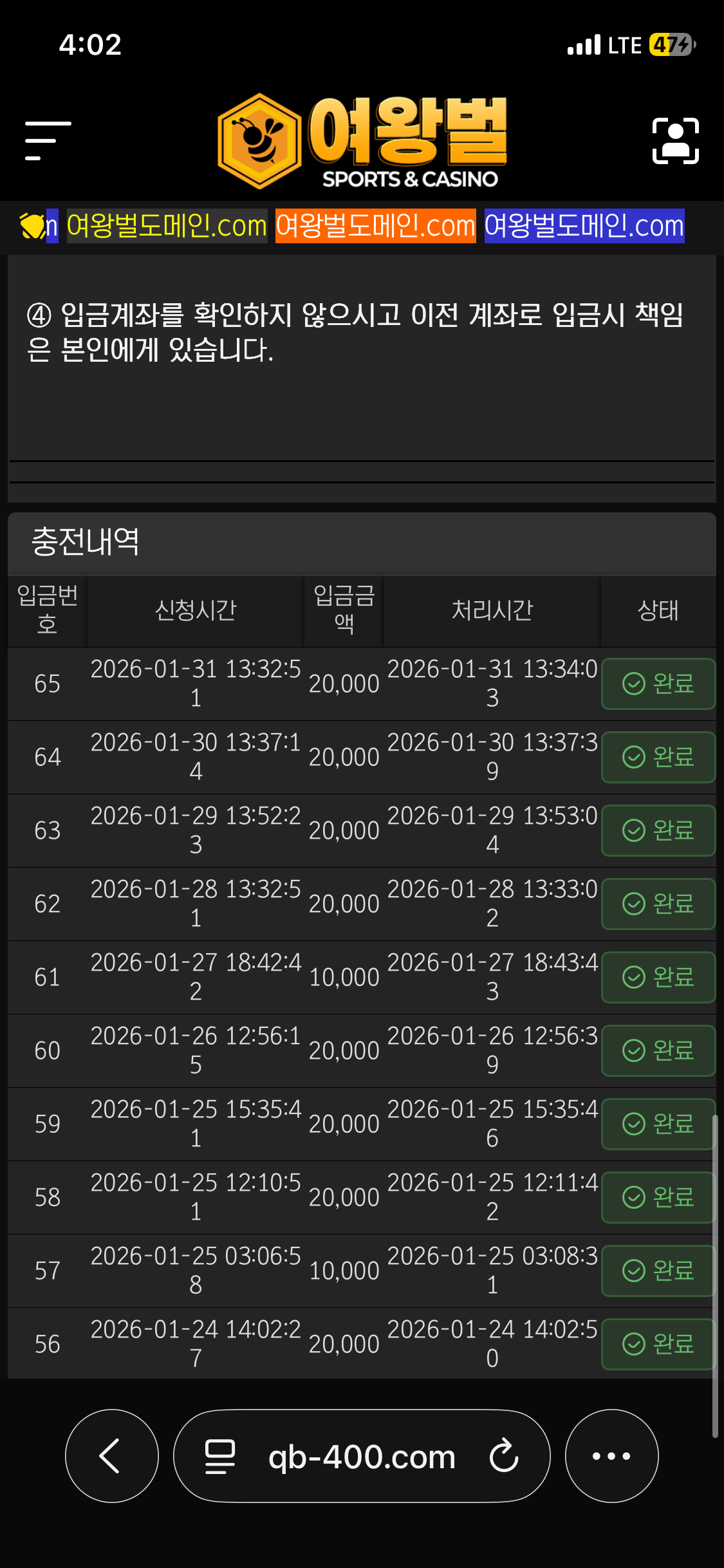Tap the user profile icon
Screen dimensions: 724x1568
tap(675, 141)
